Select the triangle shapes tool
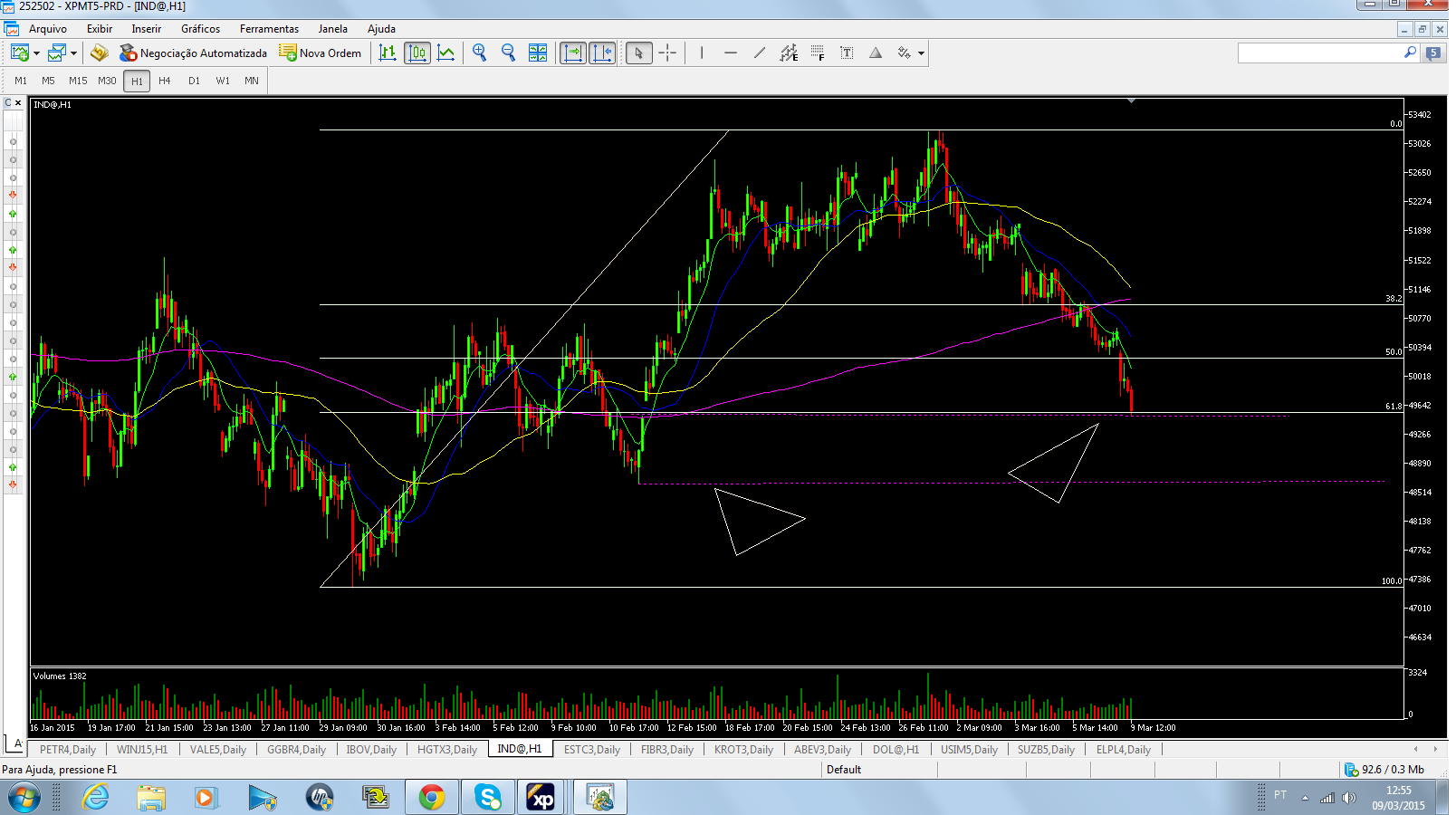 876,53
